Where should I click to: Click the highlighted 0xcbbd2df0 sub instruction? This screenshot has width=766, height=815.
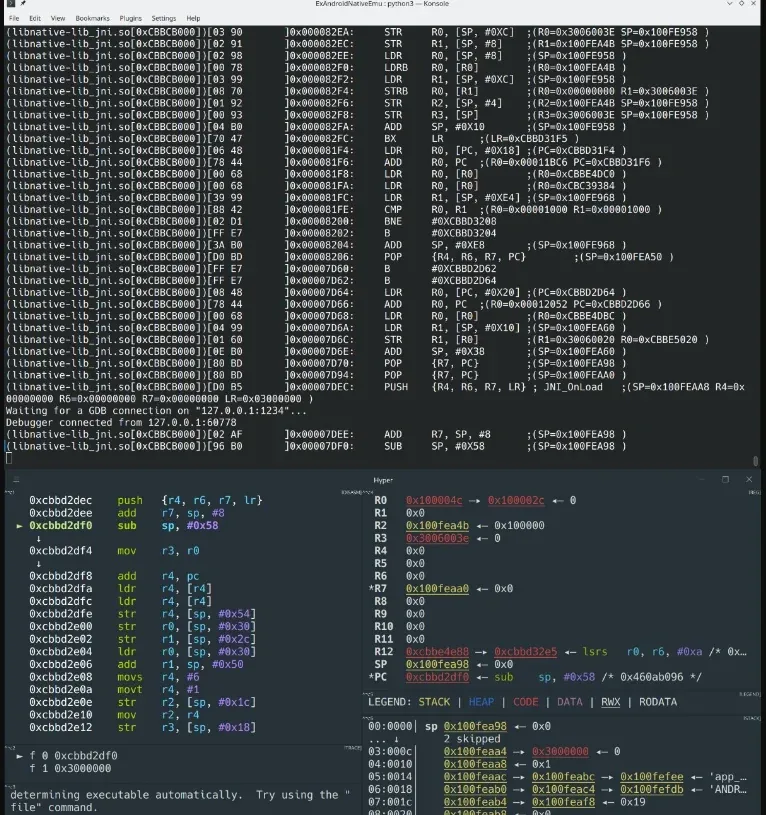click(124, 525)
